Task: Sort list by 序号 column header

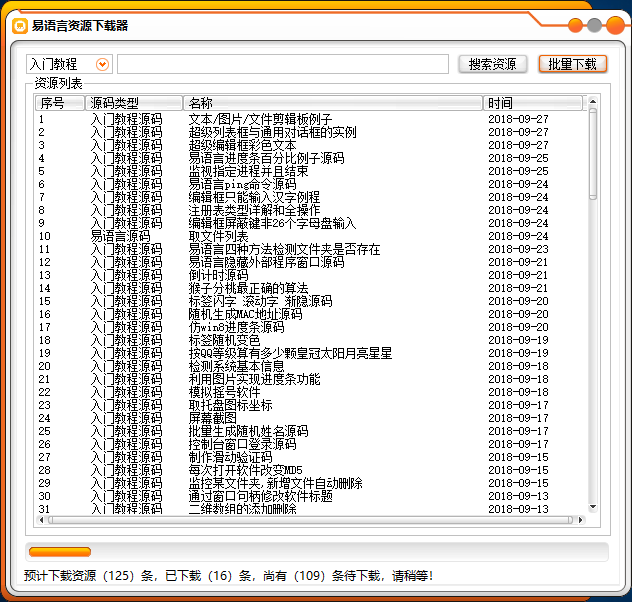Action: point(59,103)
